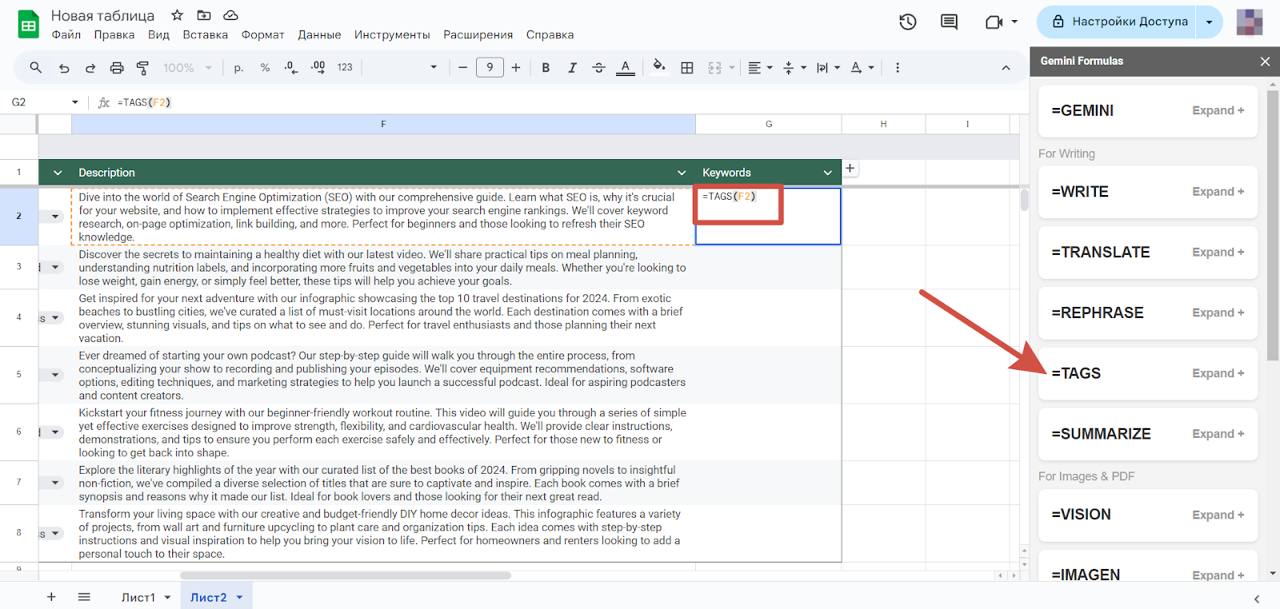Open horizontal align dropdown
The width and height of the screenshot is (1280, 609).
[760, 68]
